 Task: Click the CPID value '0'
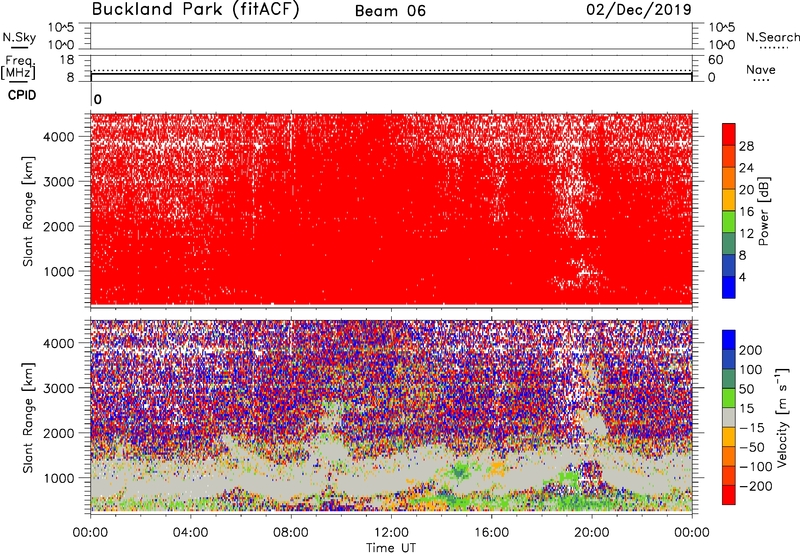click(x=98, y=99)
